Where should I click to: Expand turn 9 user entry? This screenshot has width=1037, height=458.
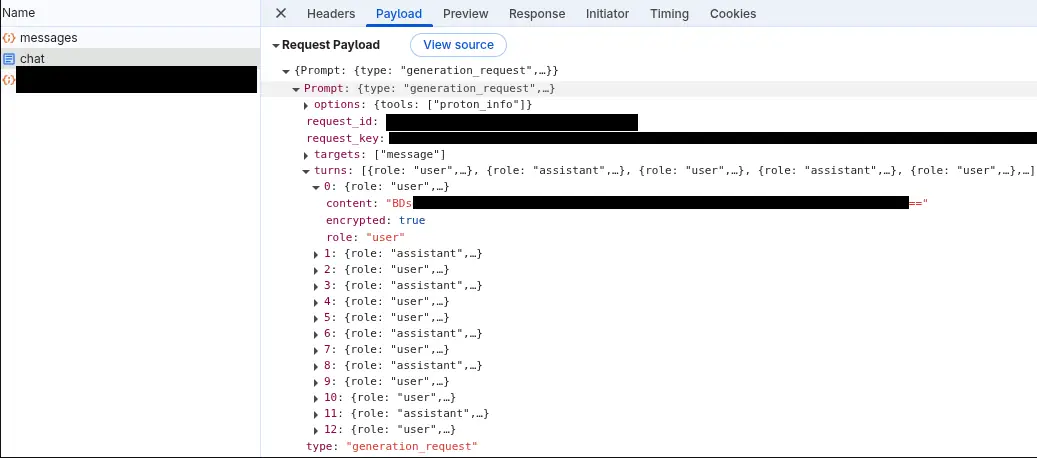click(316, 382)
